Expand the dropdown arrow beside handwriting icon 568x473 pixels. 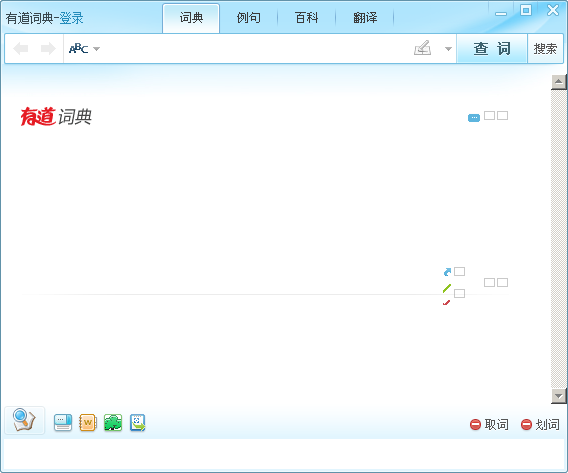pyautogui.click(x=448, y=49)
